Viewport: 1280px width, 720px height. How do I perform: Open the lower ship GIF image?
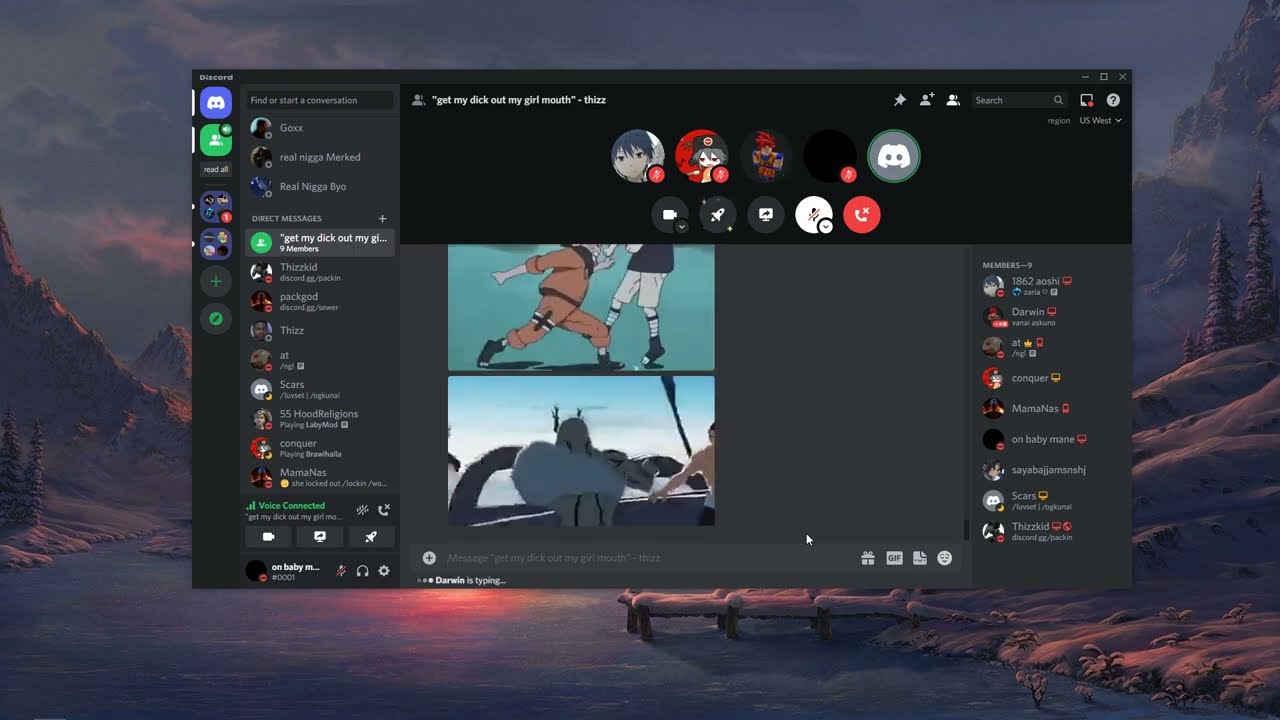pyautogui.click(x=581, y=451)
